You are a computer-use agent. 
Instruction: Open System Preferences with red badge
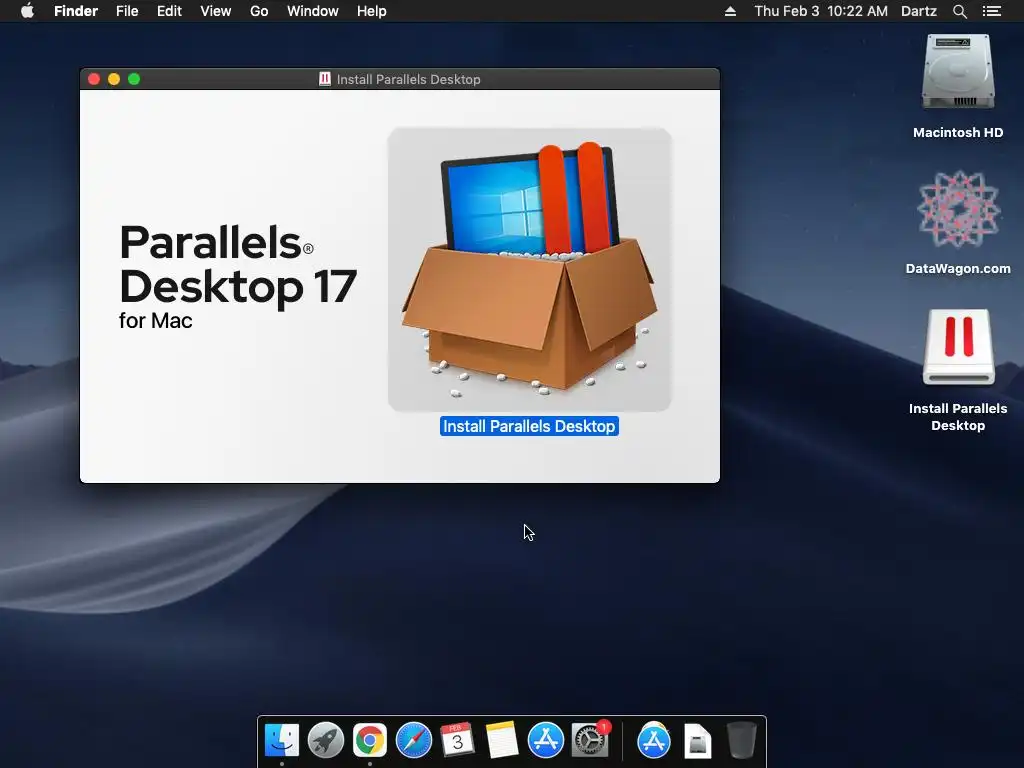click(x=590, y=741)
